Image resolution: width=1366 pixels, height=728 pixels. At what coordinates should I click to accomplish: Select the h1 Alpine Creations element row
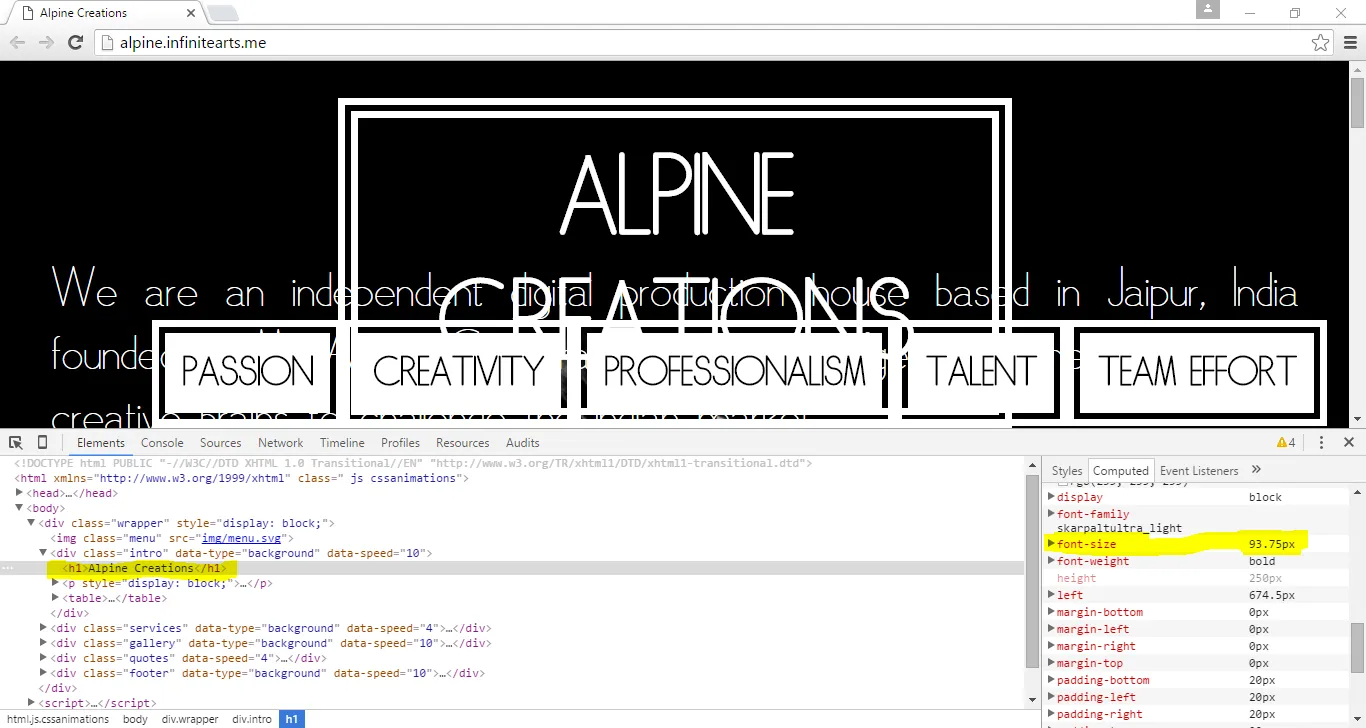point(512,568)
